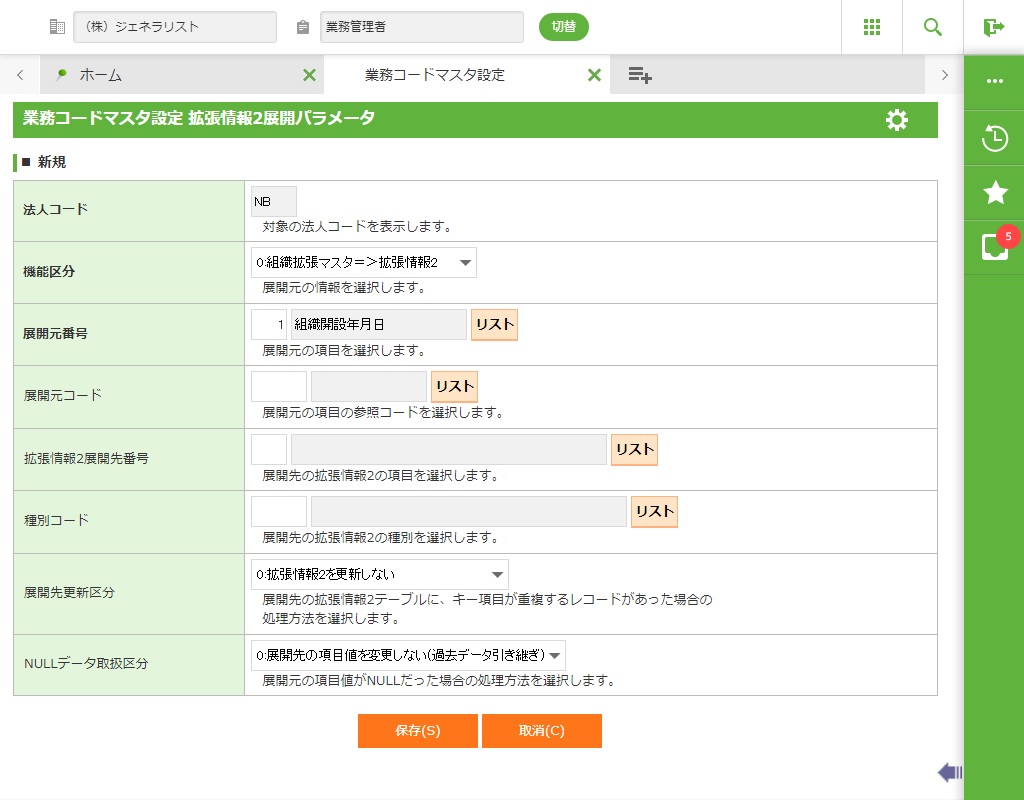
Task: Click the 種別コード code input field
Action: click(x=279, y=511)
